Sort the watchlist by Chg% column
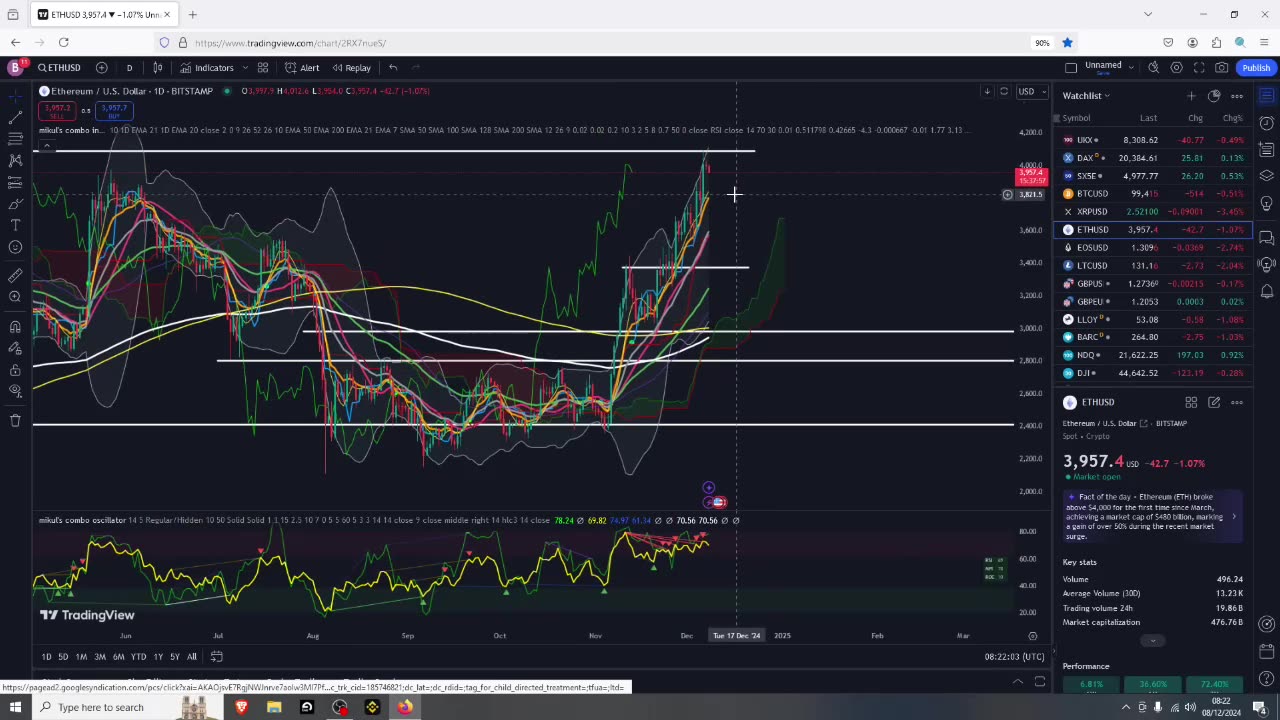 (1232, 118)
